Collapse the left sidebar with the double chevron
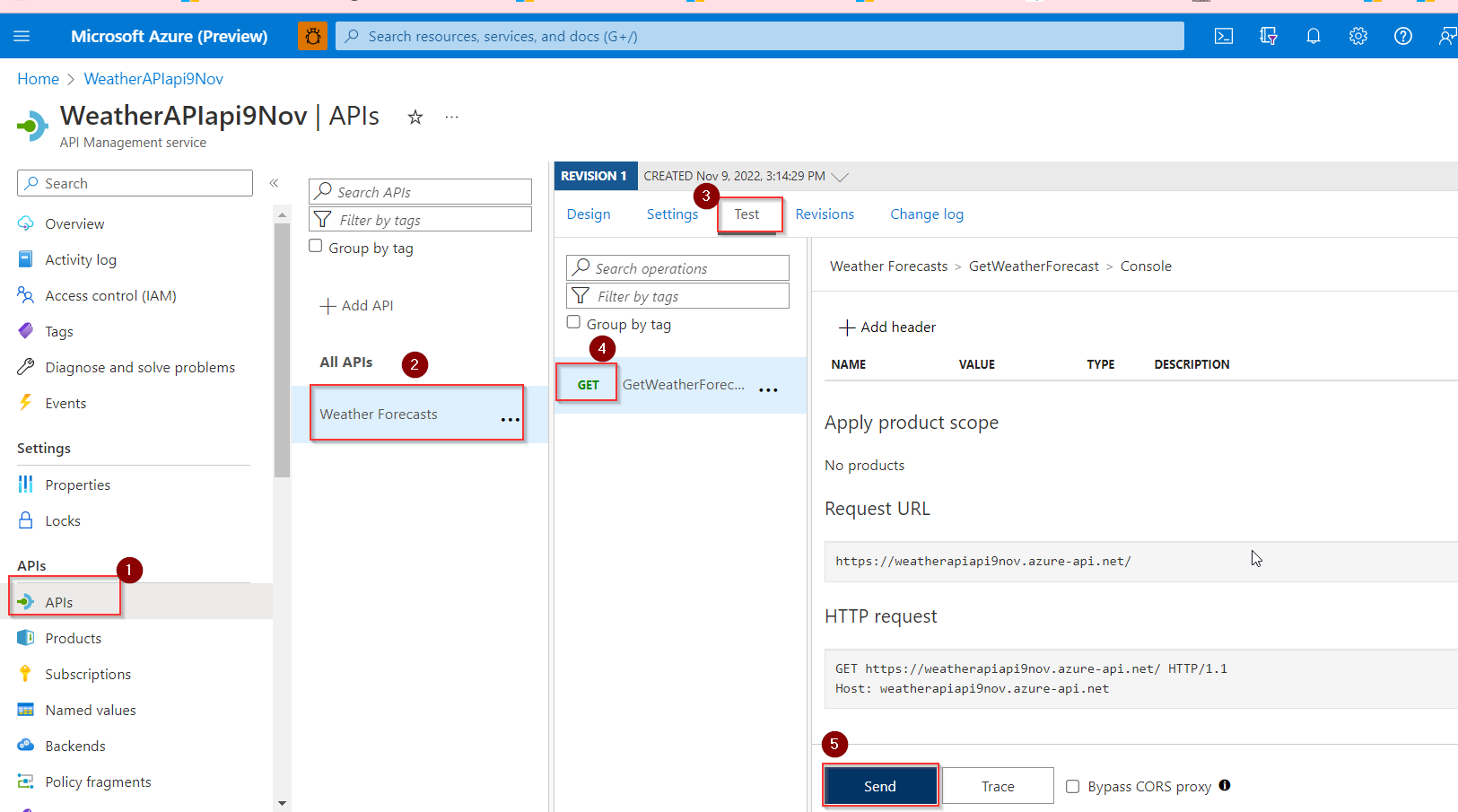Viewport: 1458px width, 812px height. 275,183
